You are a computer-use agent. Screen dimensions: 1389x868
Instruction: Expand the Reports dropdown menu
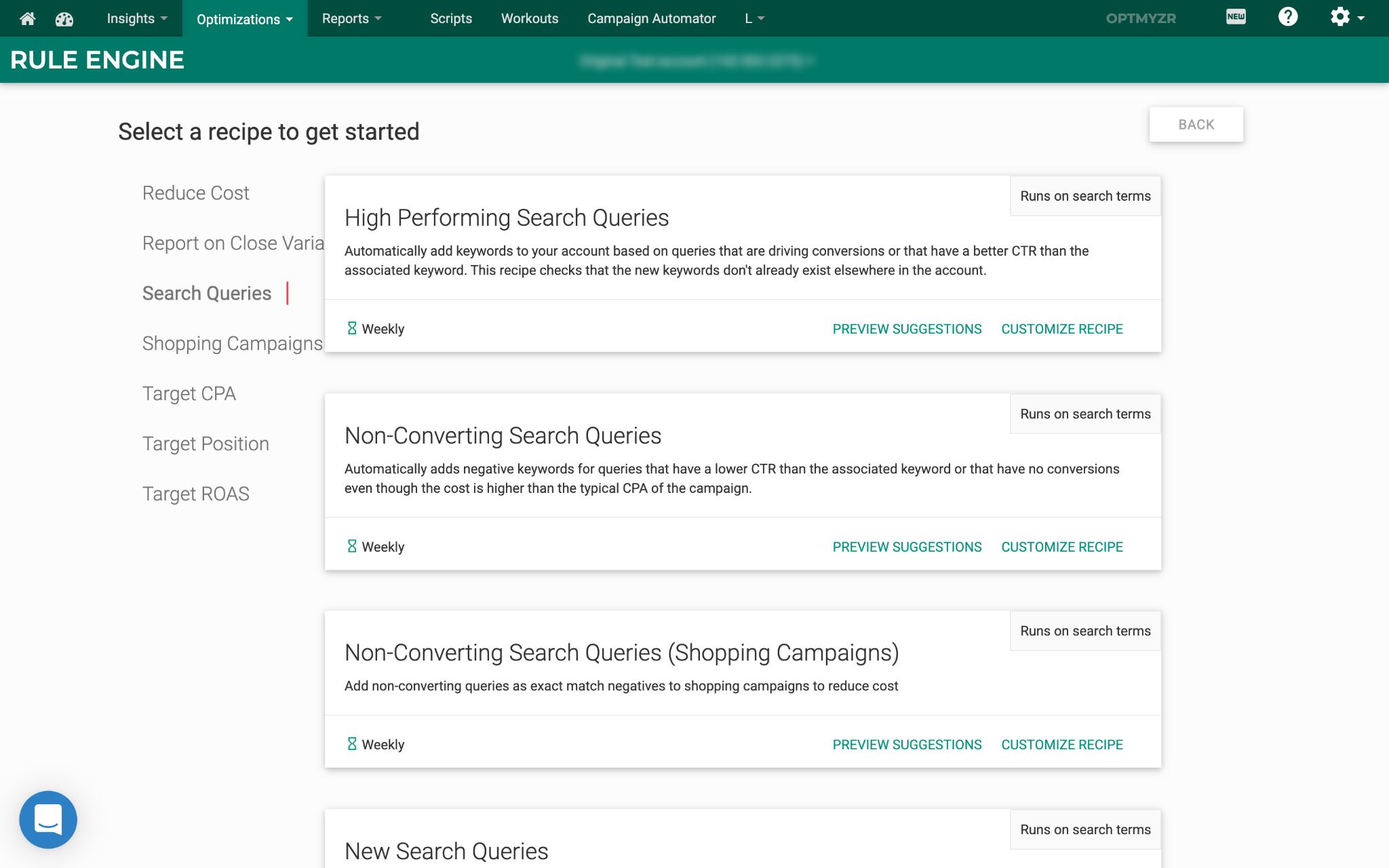pos(351,18)
